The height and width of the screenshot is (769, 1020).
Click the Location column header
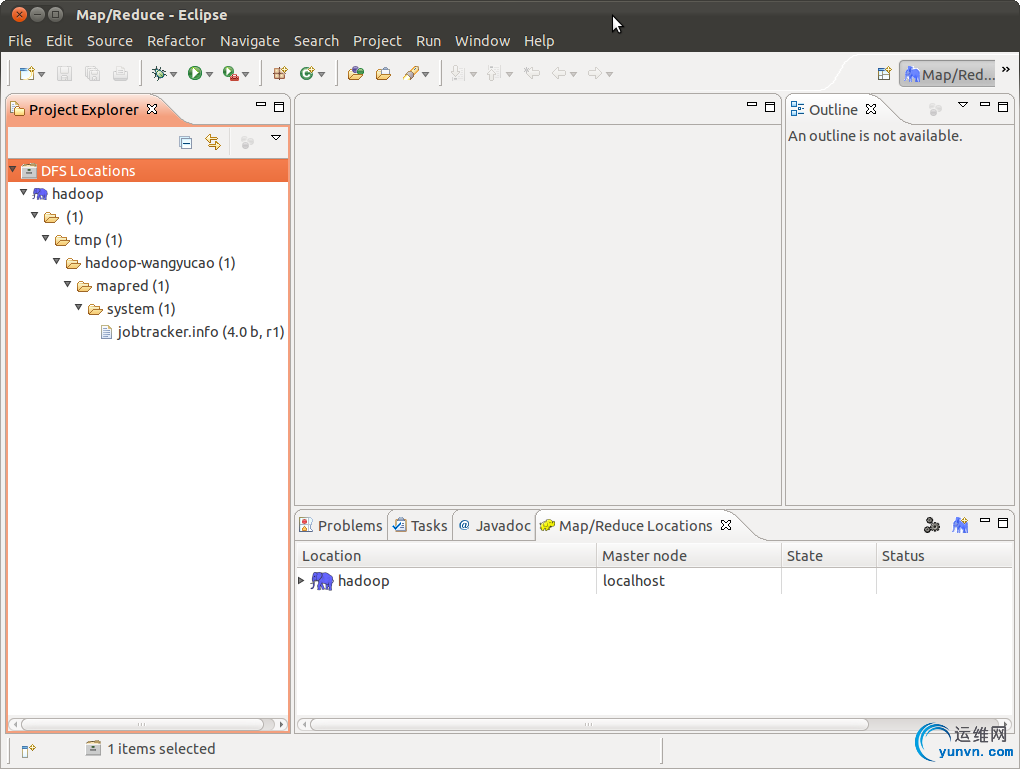pos(446,556)
